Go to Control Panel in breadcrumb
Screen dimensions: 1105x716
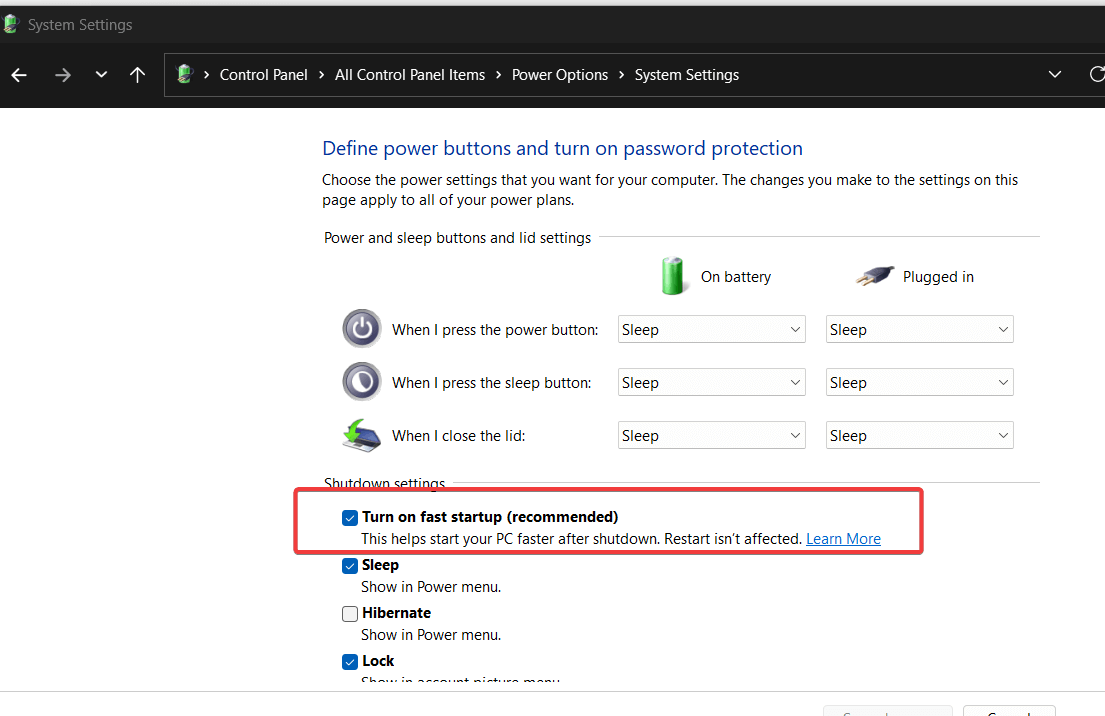pos(263,75)
